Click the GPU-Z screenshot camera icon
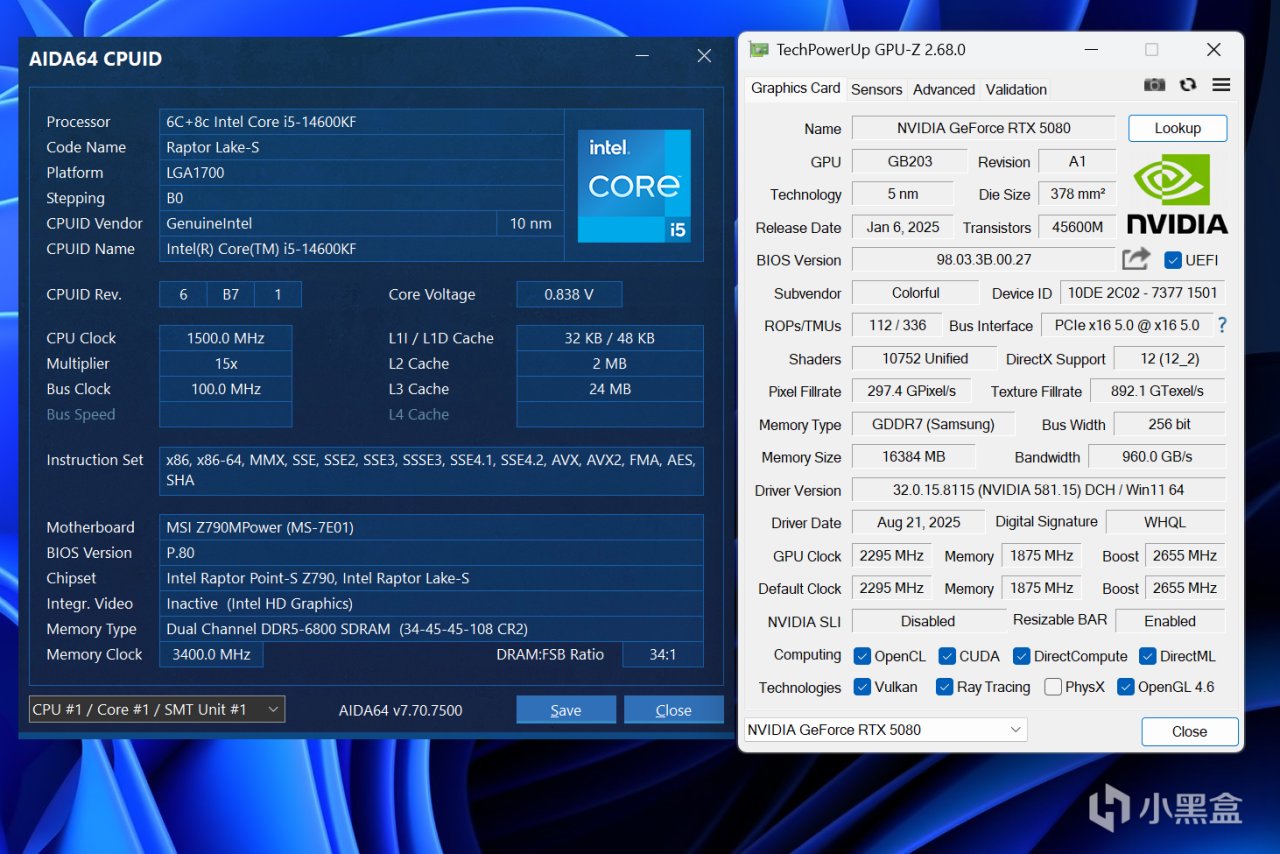The height and width of the screenshot is (854, 1280). point(1154,86)
